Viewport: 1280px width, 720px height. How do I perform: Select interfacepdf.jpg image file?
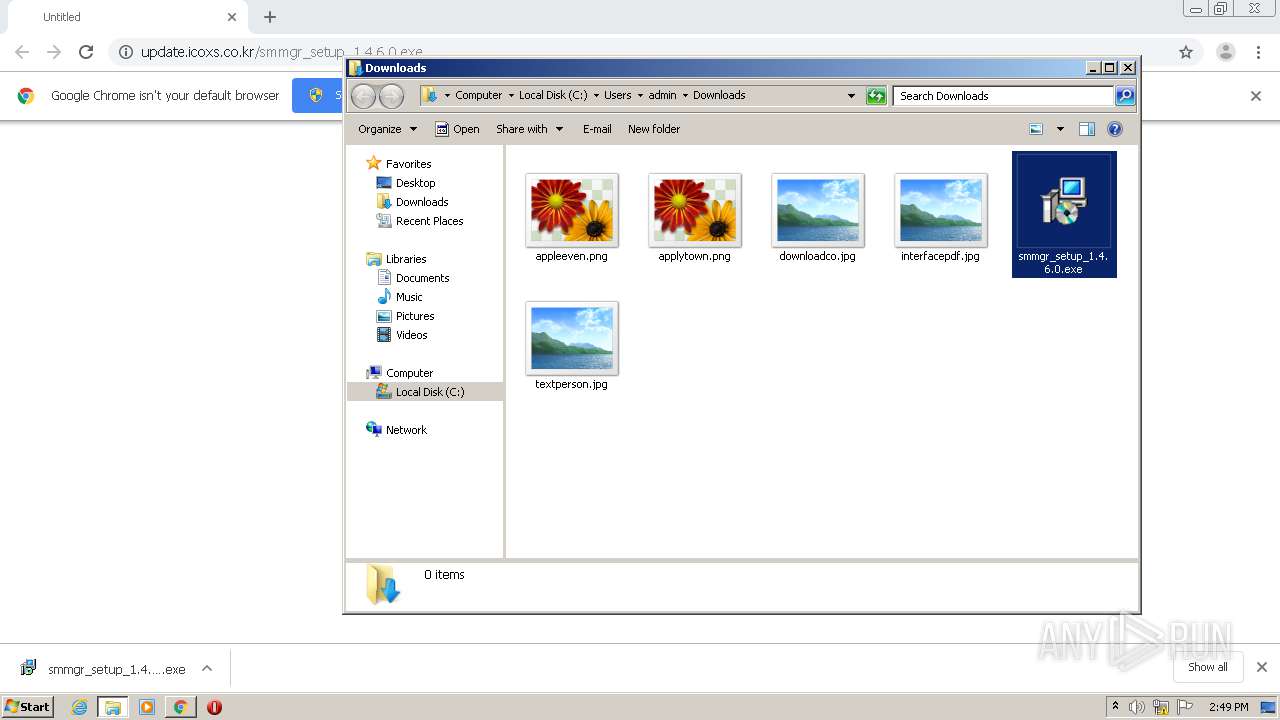tap(941, 210)
